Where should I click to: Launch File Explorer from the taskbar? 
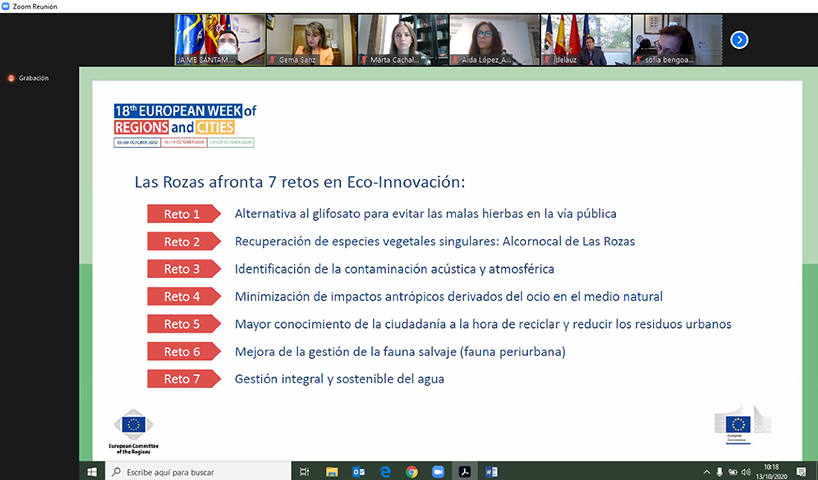(332, 471)
